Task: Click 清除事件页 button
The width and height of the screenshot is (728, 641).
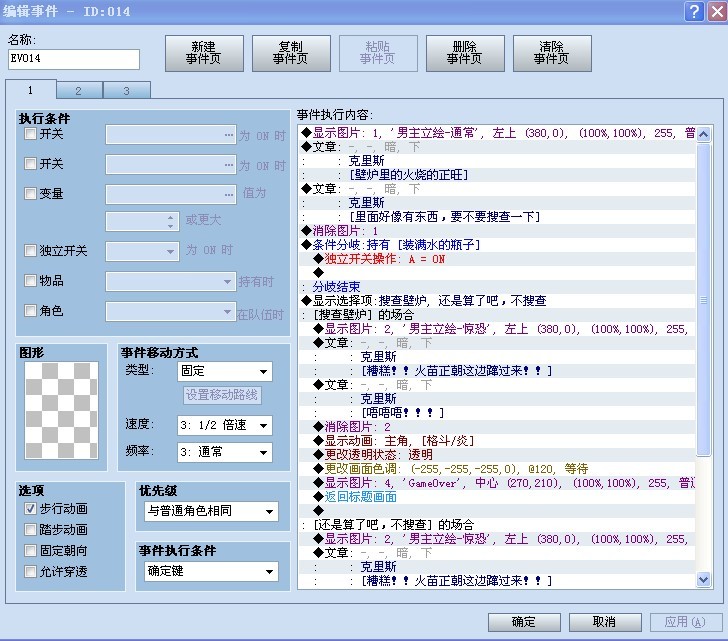Action: tap(552, 53)
